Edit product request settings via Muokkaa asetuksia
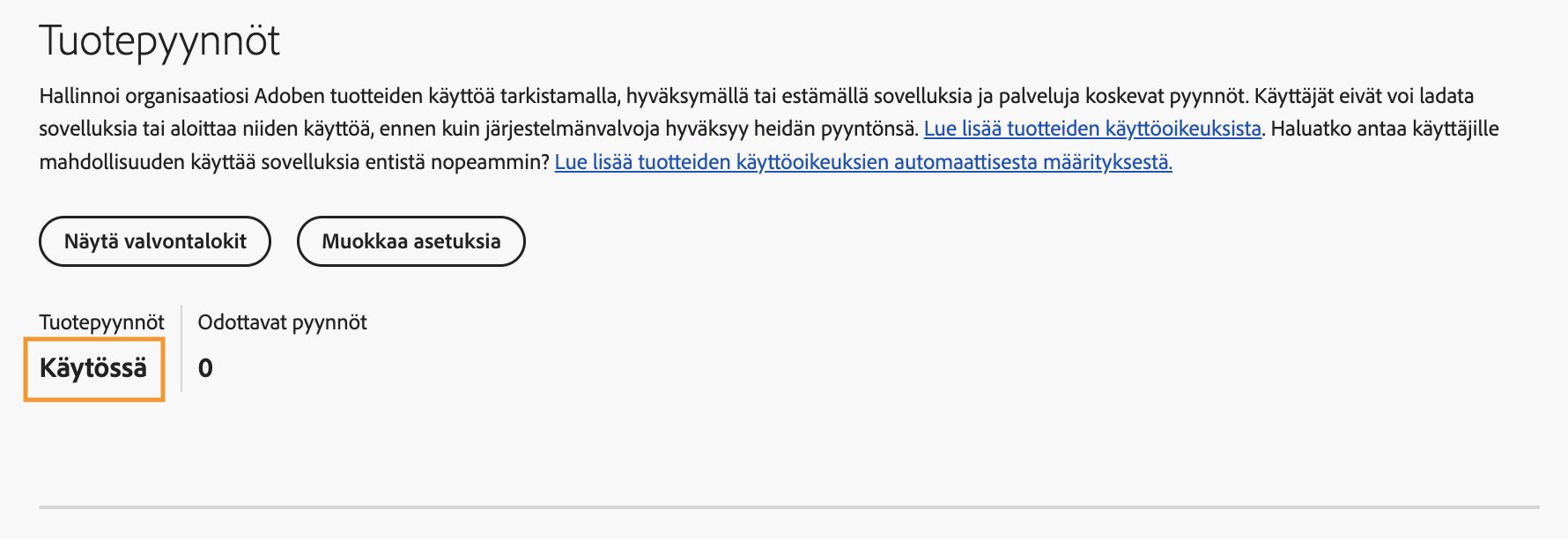Viewport: 1568px width, 539px height. click(x=410, y=240)
